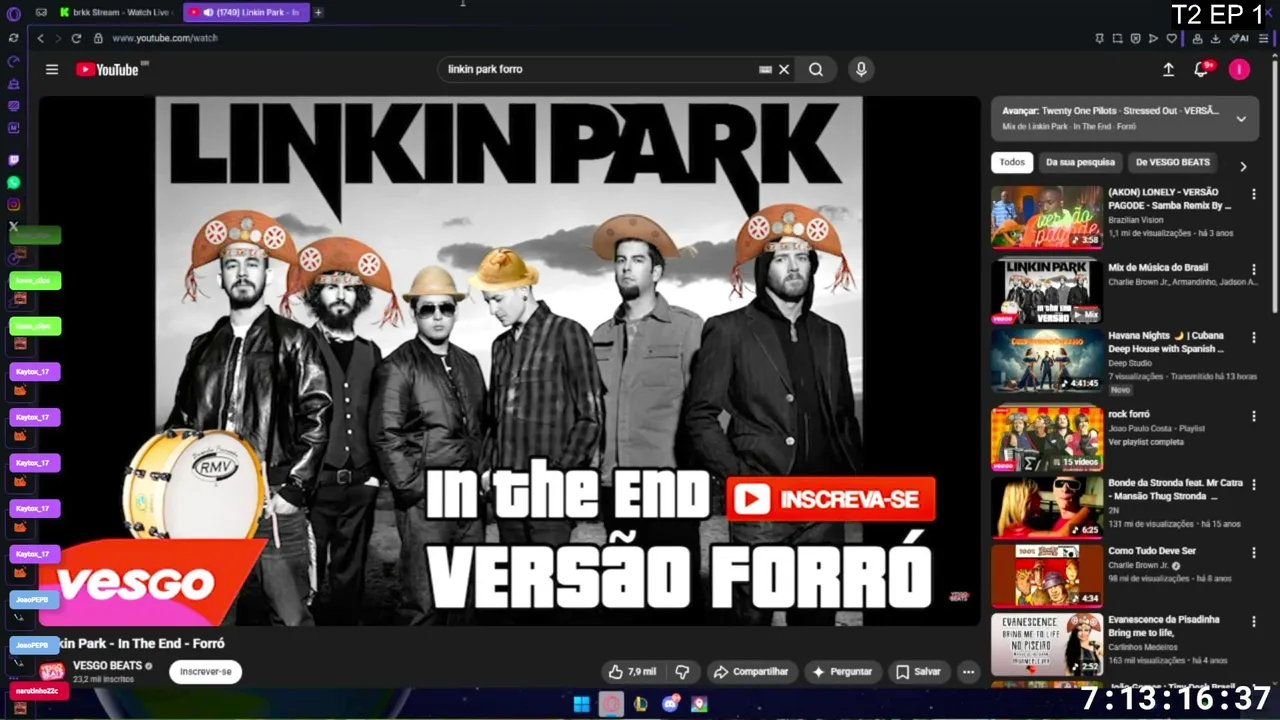Open YouTube notifications bell
The height and width of the screenshot is (720, 1280).
point(1201,69)
